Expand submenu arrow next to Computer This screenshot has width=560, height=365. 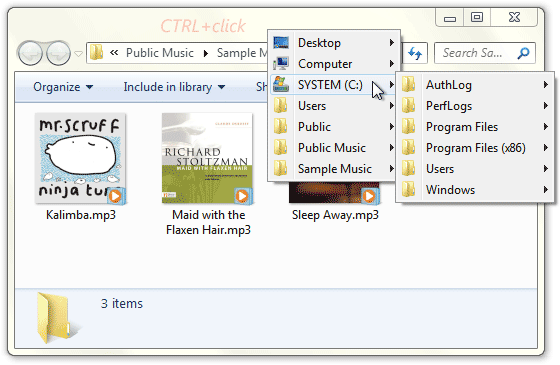point(391,64)
